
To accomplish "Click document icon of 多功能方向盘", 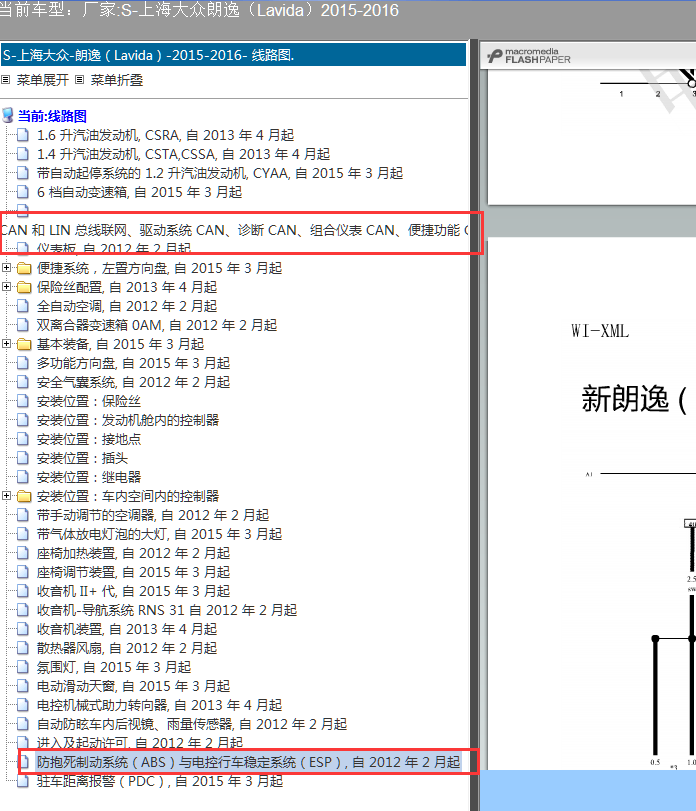I will (23, 364).
